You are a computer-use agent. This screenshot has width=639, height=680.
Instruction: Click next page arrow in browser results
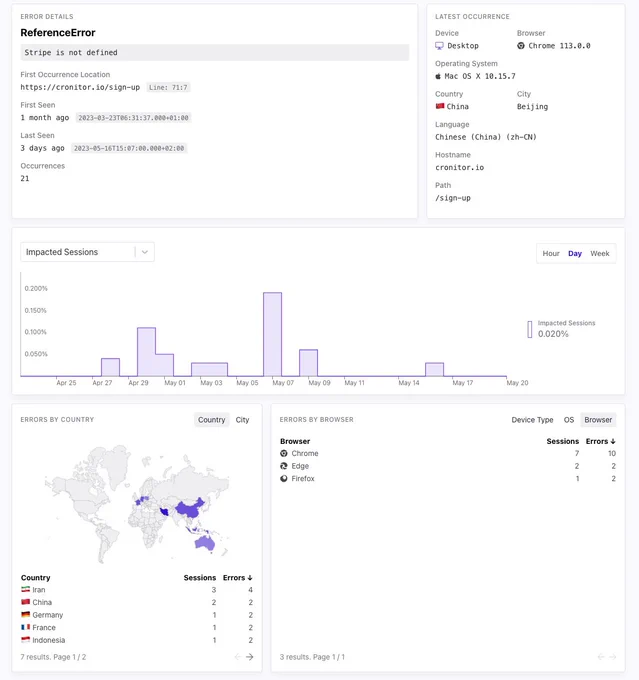click(613, 657)
